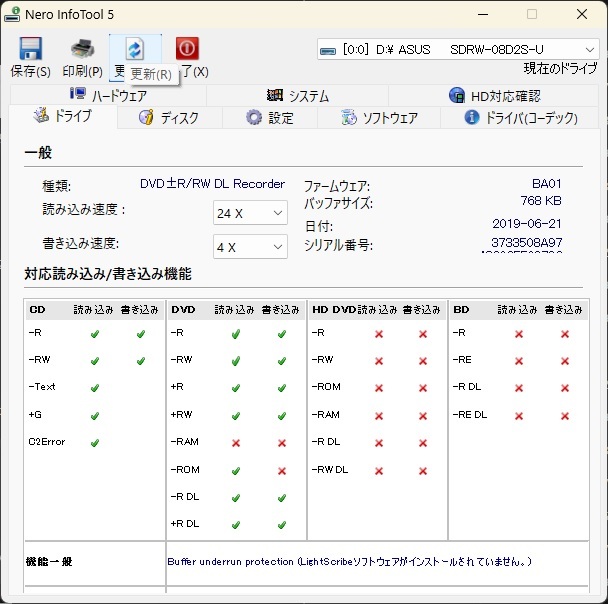Click the DVD +R DL write checkmark
Image resolution: width=609 pixels, height=604 pixels.
coord(282,525)
